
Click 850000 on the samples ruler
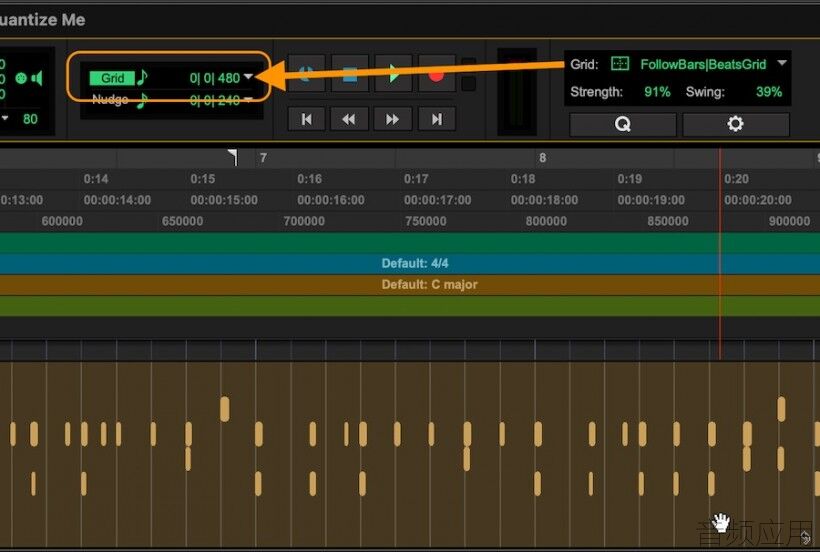coord(668,221)
